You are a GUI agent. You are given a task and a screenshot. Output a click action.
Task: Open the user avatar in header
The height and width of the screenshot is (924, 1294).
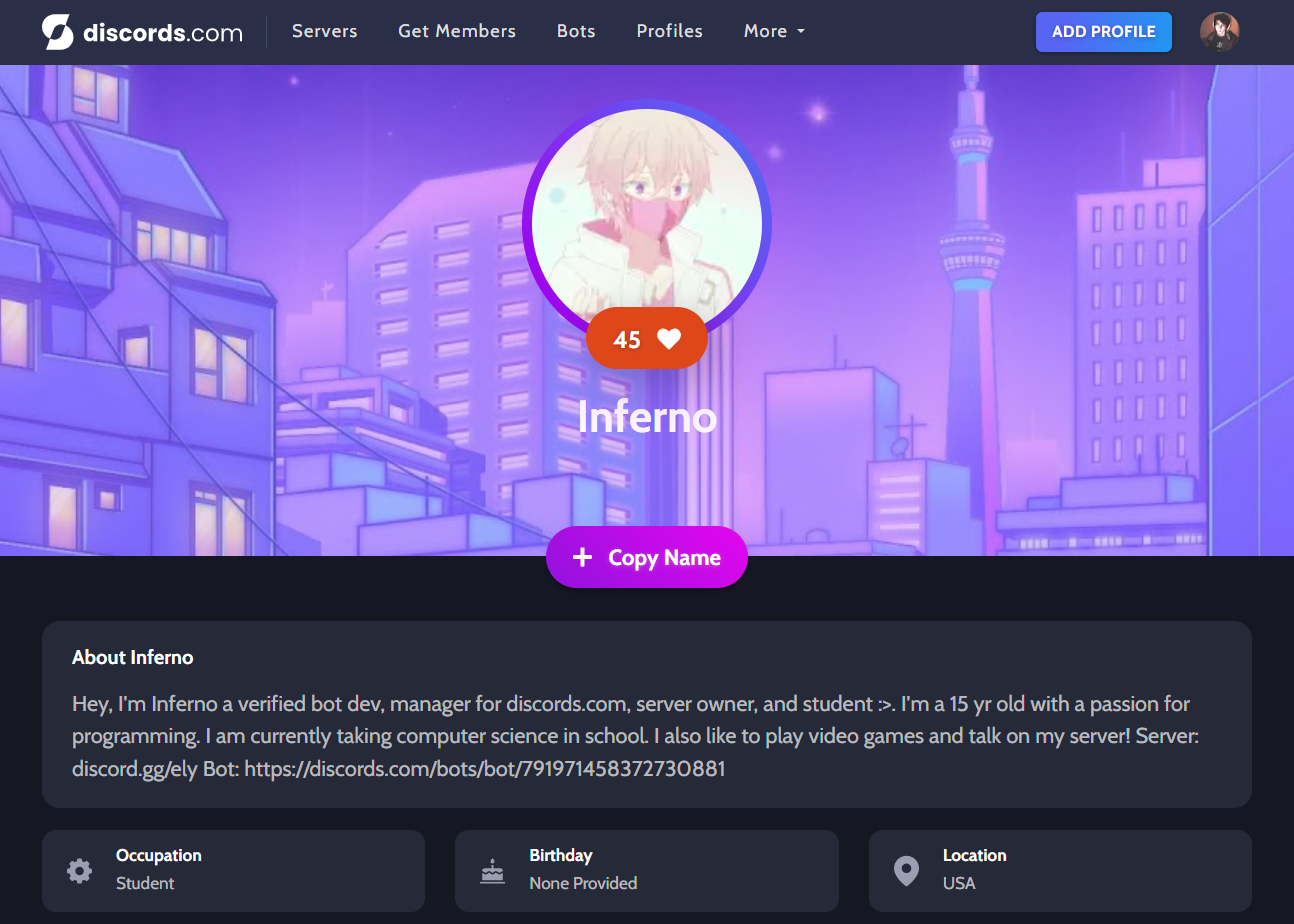pyautogui.click(x=1219, y=32)
